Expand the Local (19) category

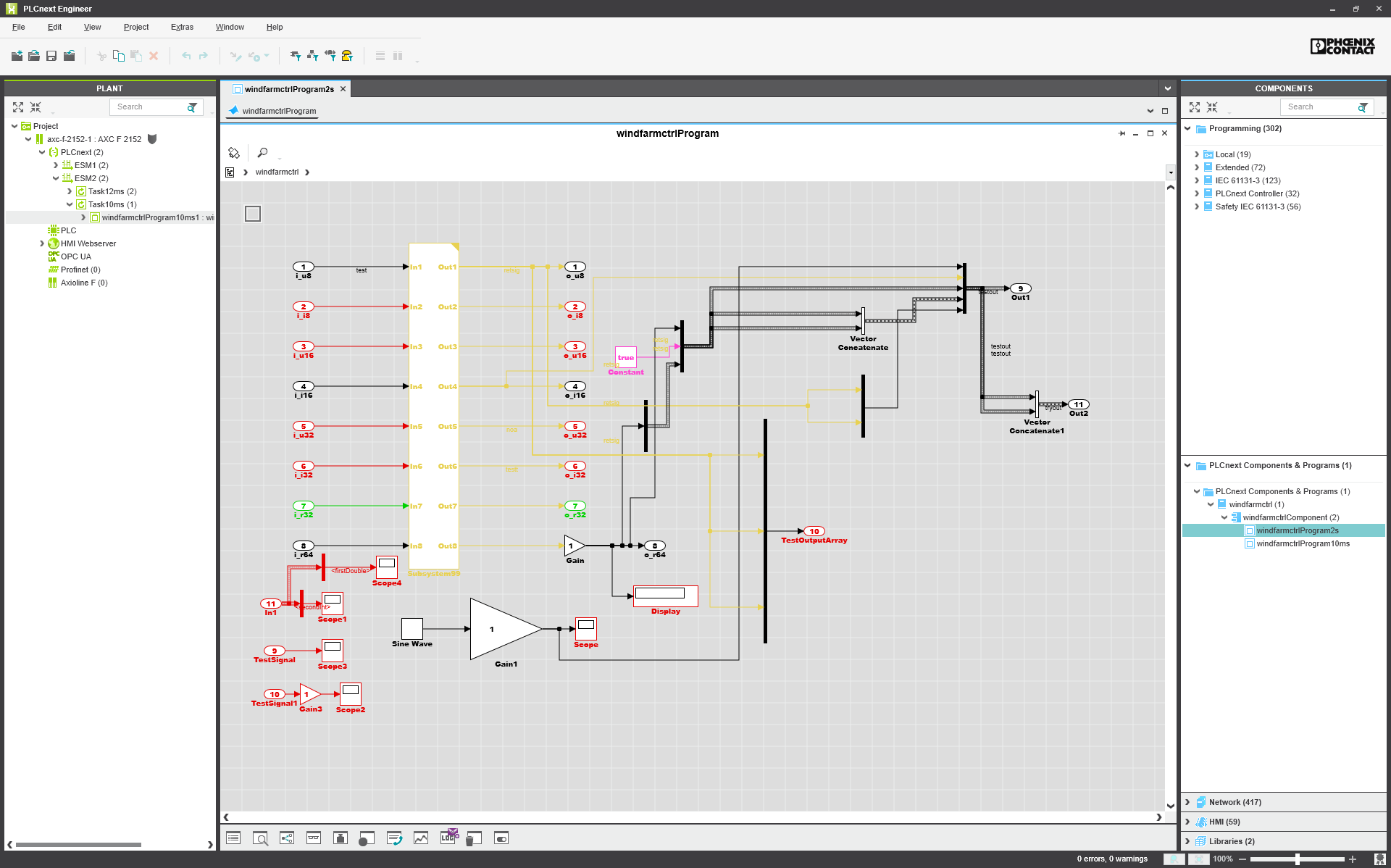1197,154
